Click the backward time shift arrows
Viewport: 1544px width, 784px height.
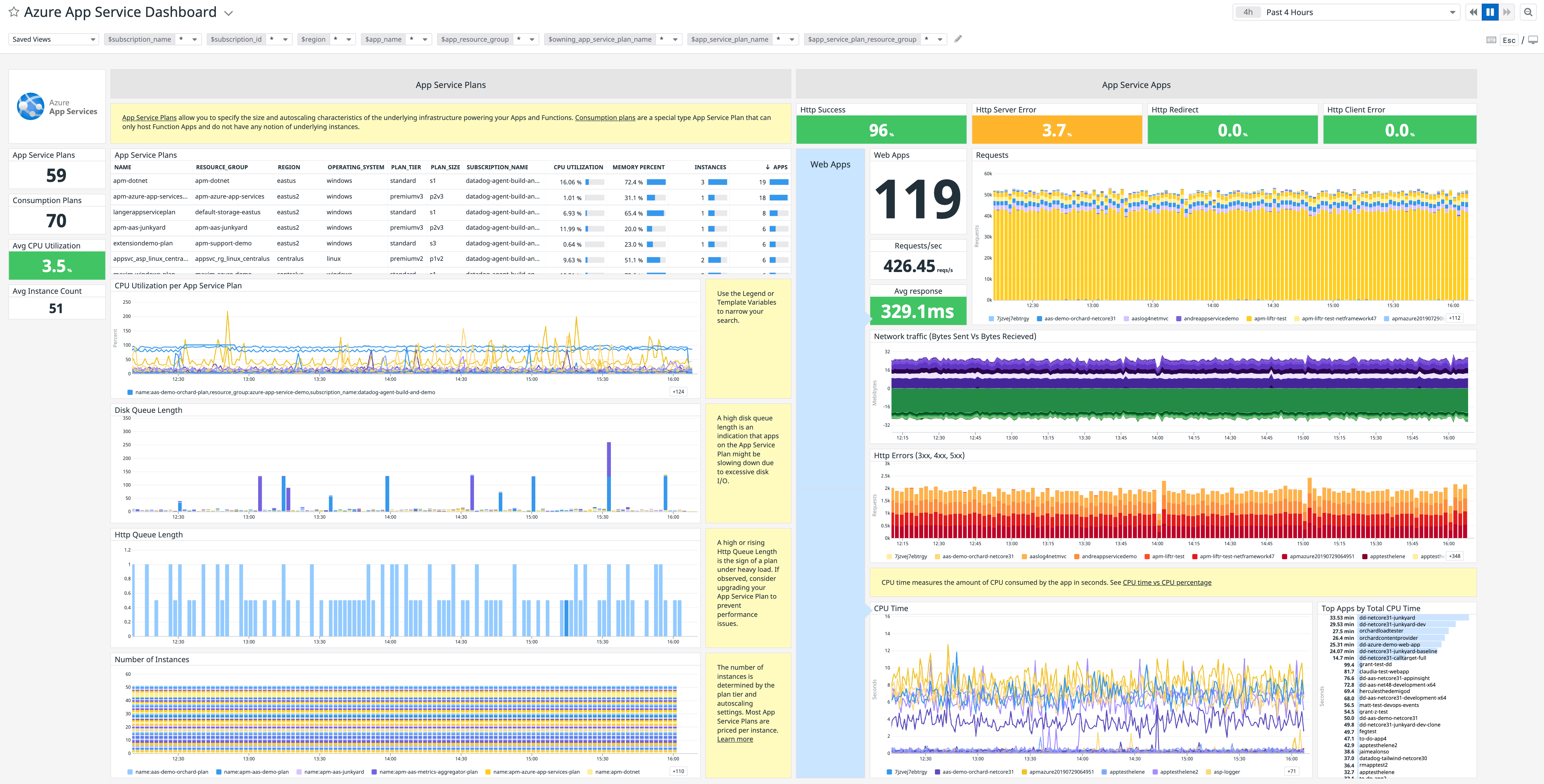[1473, 11]
